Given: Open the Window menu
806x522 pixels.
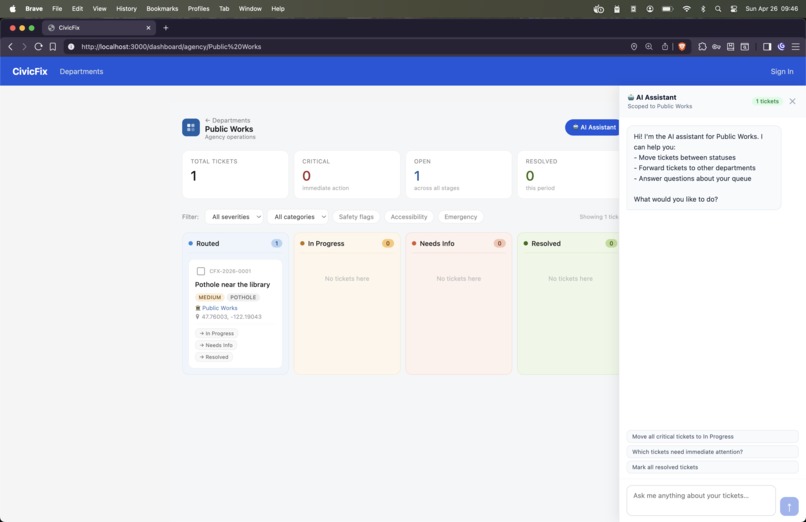Looking at the screenshot, I should pos(250,9).
